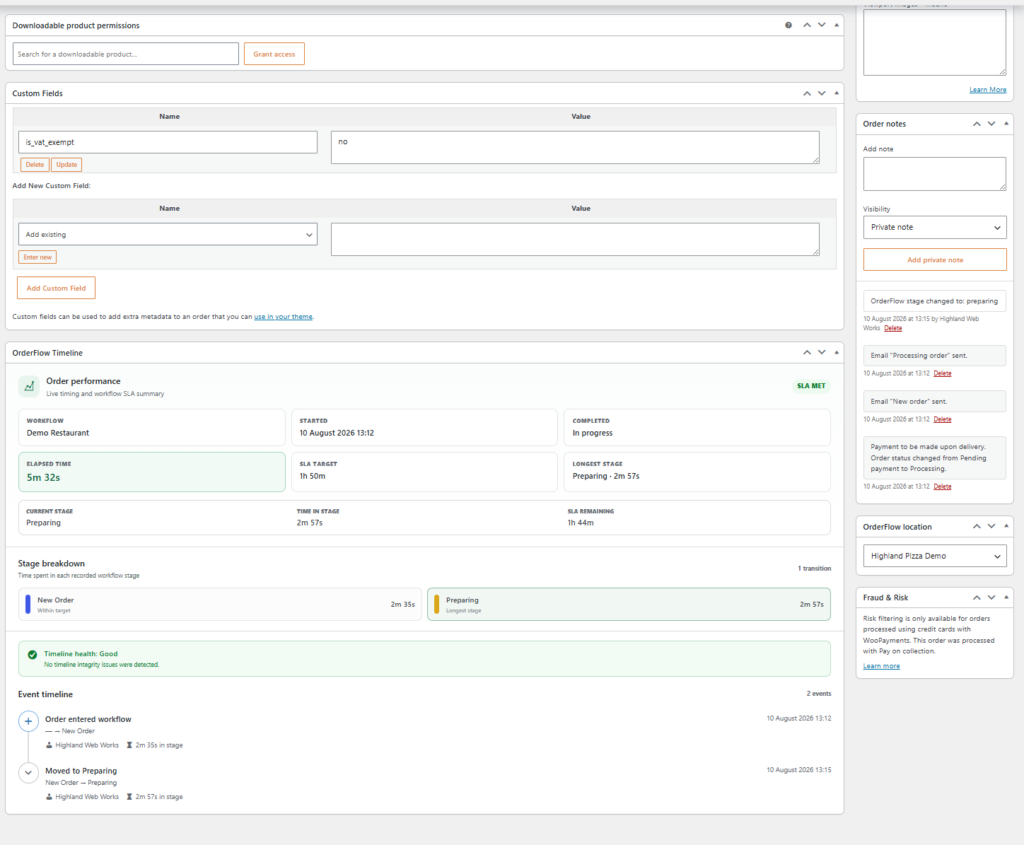This screenshot has height=845, width=1024.
Task: Click the Timeline health green check icon
Action: 32,654
